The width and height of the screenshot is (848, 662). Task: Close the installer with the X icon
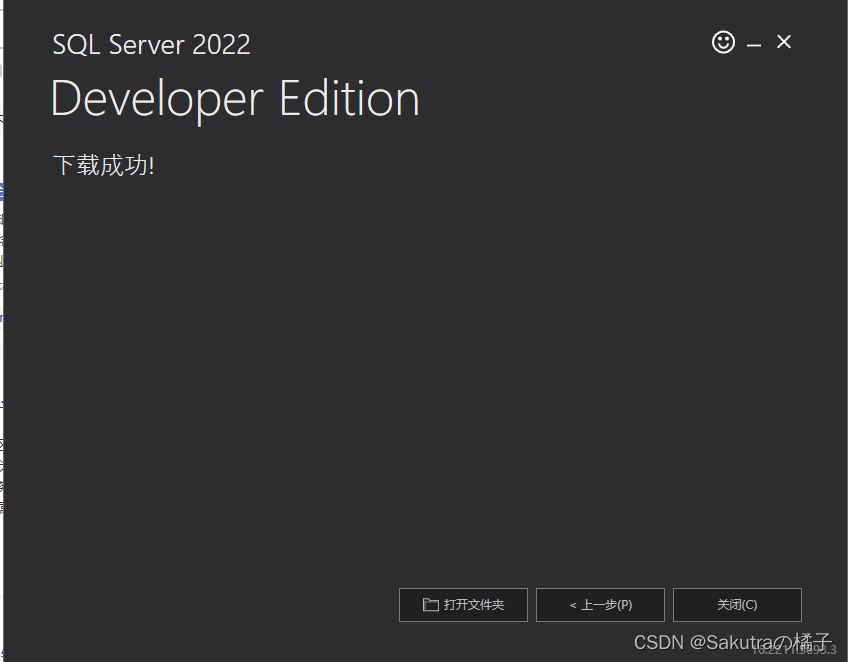(x=784, y=42)
